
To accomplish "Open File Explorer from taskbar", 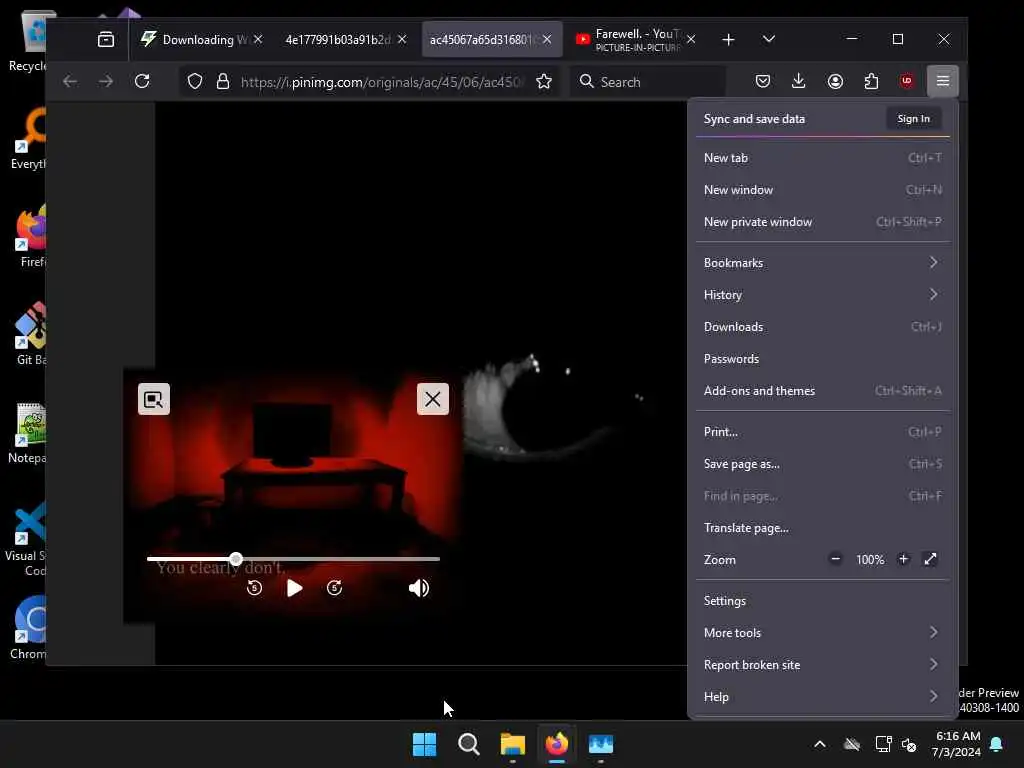I will 513,744.
